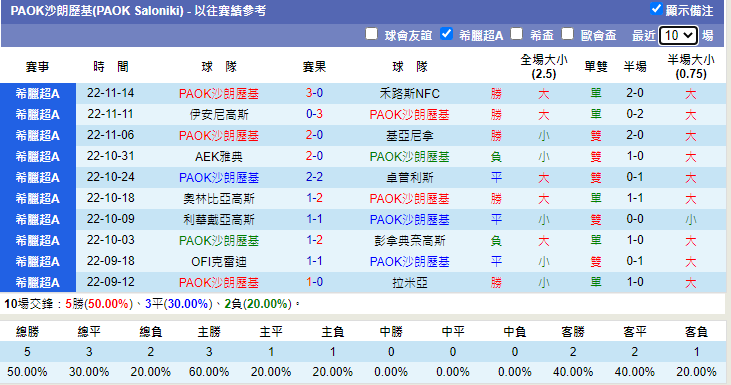Click green PAOK沙朗歷基 in the AEK雅典 row

(409, 157)
